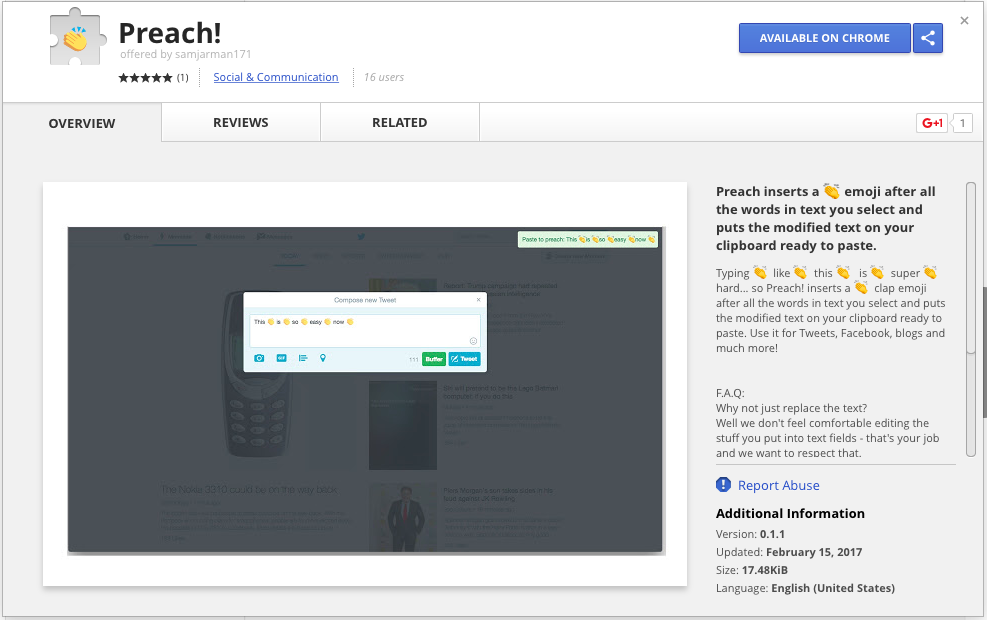This screenshot has height=620, width=987.
Task: Click the +1 count bubble
Action: click(962, 123)
